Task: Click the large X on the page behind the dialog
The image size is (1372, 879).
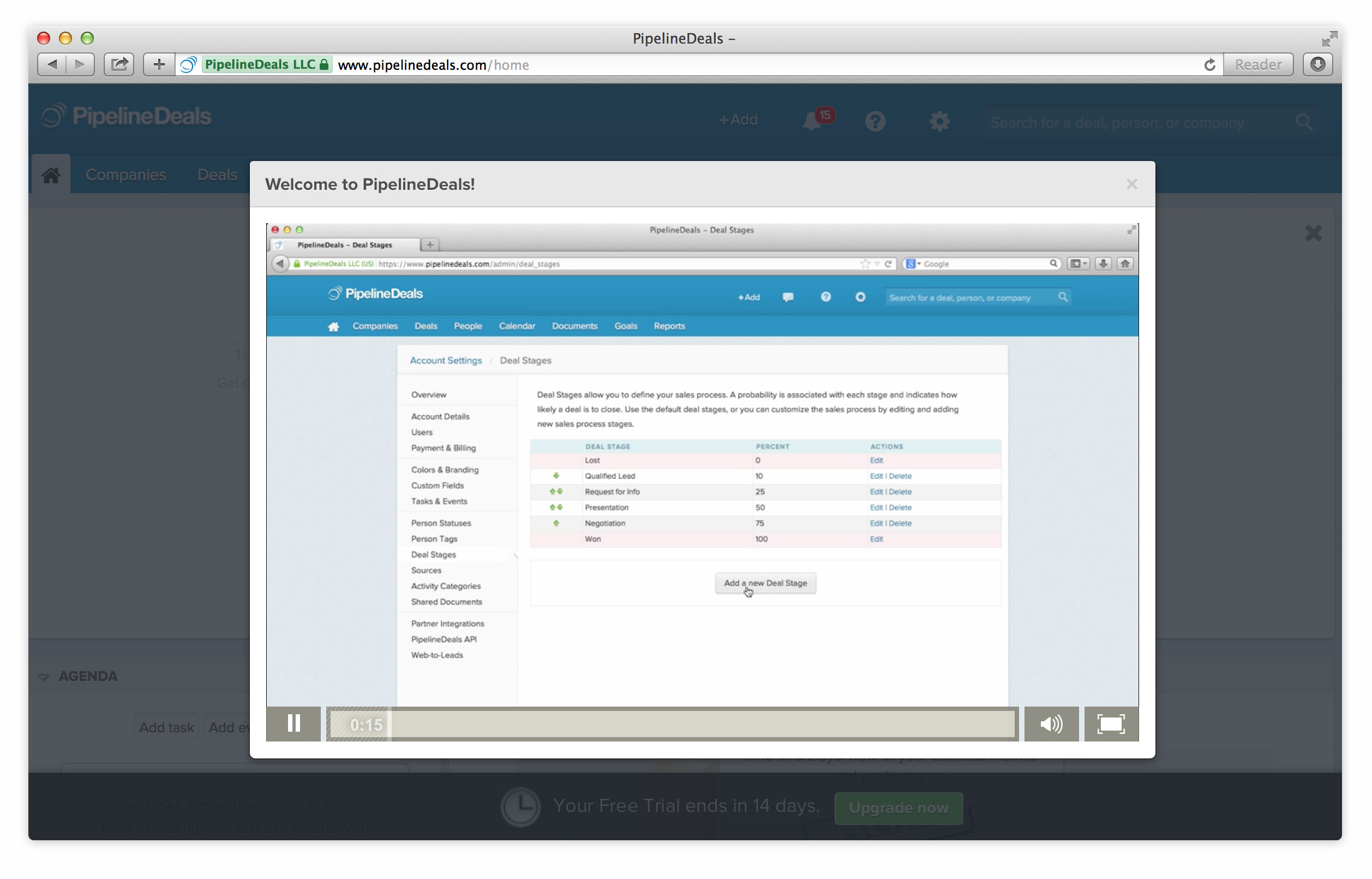Action: pos(1313,233)
